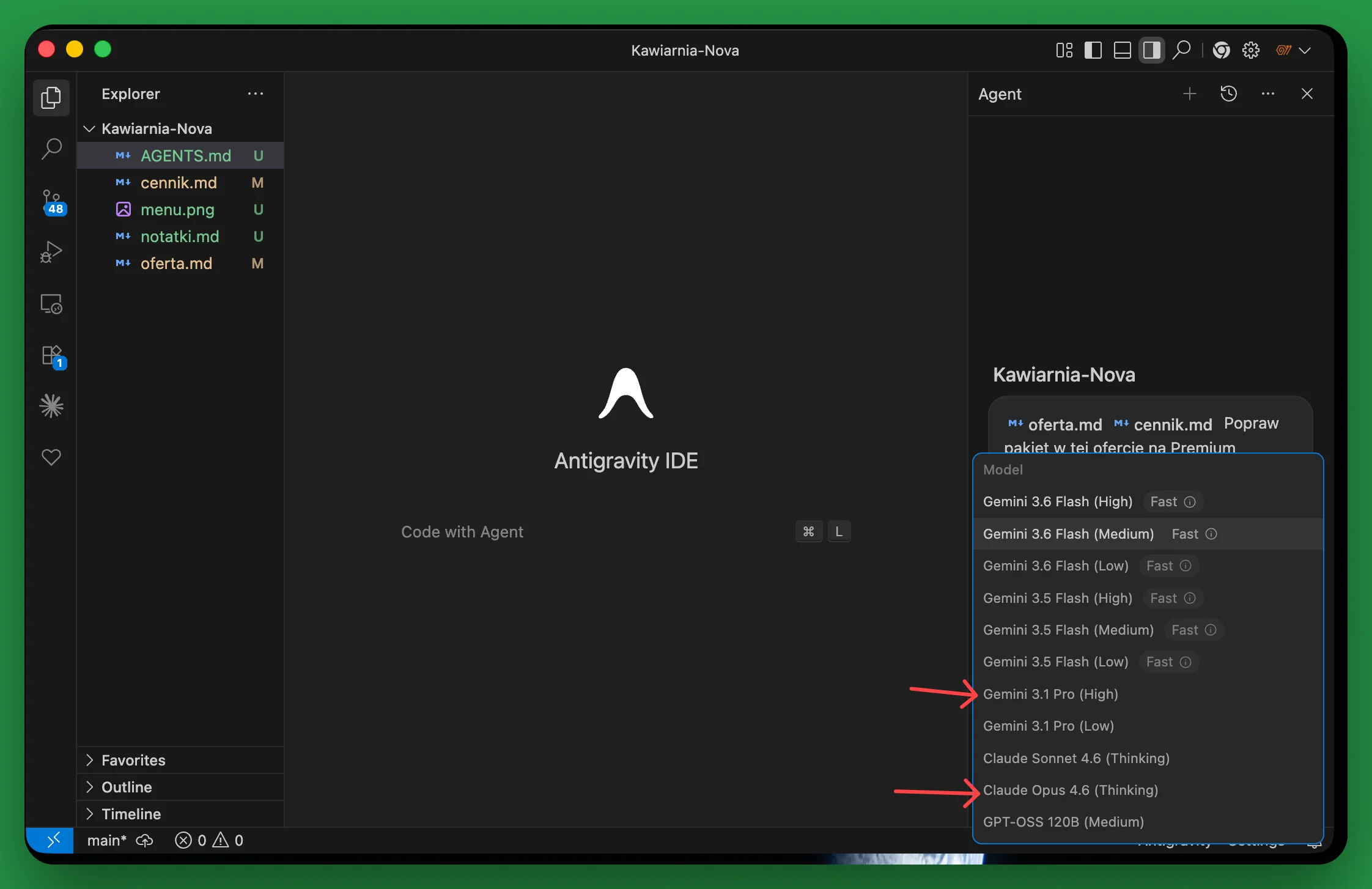Click the Code with Agent shortcut hint
Image resolution: width=1372 pixels, height=889 pixels.
625,531
